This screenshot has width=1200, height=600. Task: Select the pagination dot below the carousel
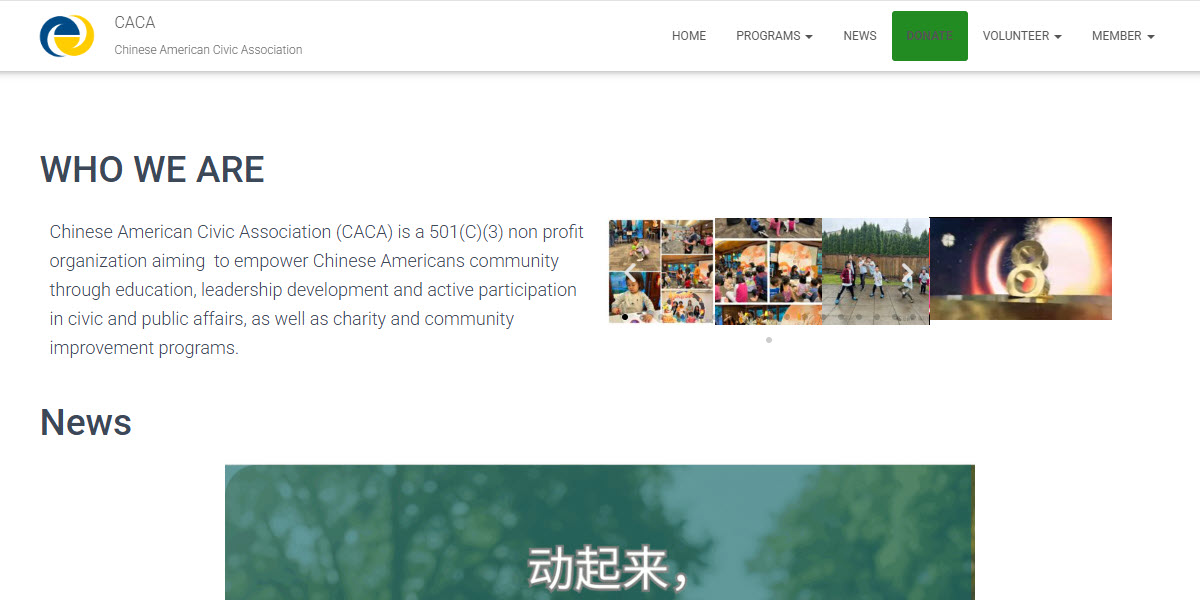768,340
